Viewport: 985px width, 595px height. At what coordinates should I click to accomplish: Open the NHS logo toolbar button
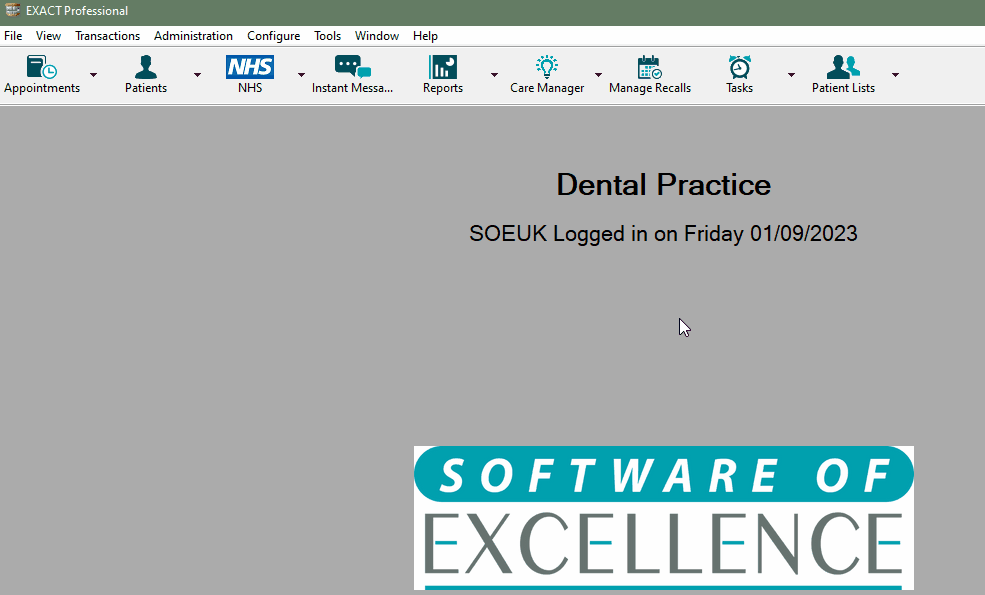coord(250,68)
